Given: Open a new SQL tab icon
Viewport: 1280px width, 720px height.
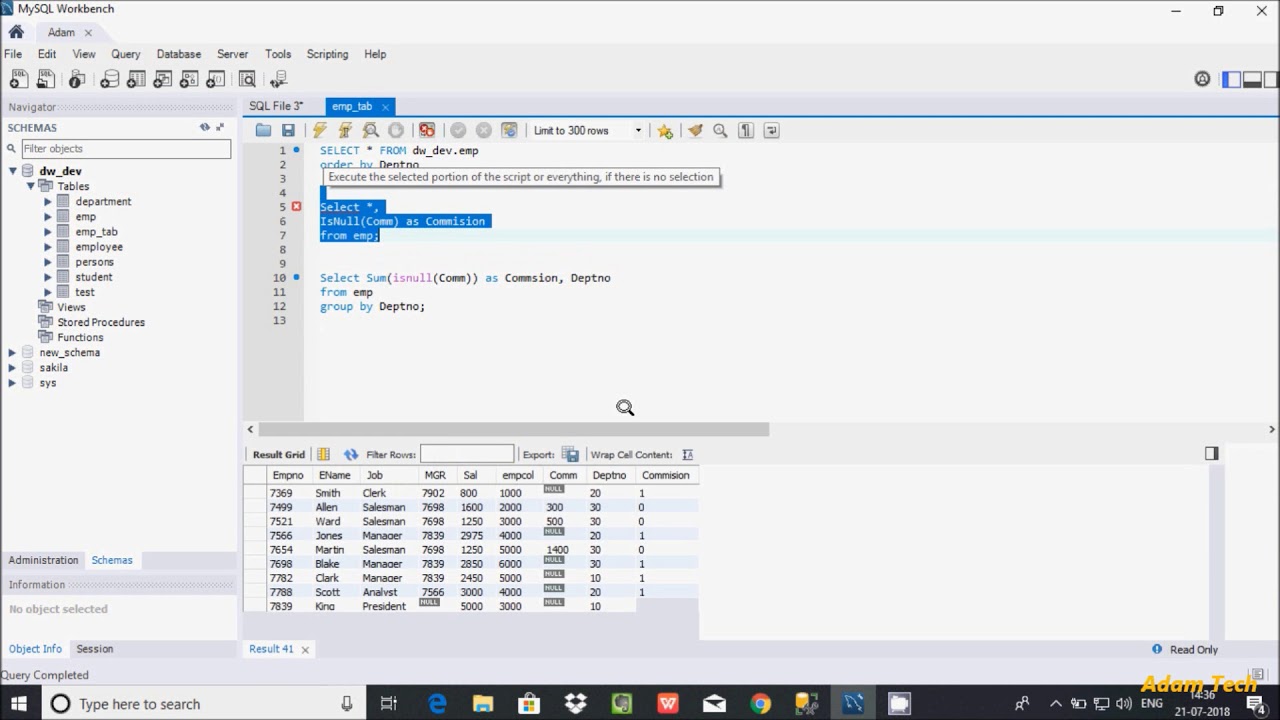Looking at the screenshot, I should point(18,79).
